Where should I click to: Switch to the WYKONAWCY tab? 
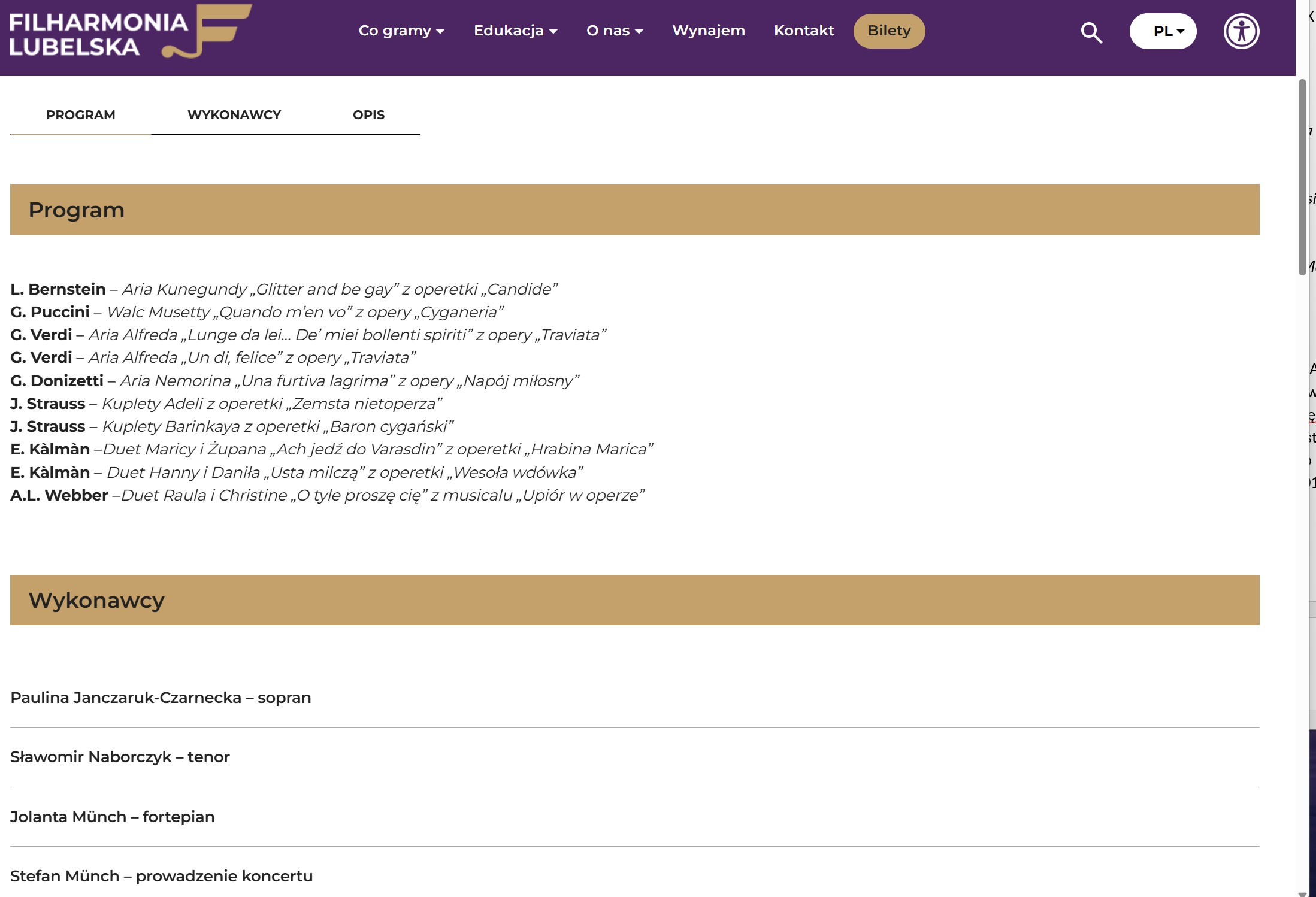[x=234, y=115]
